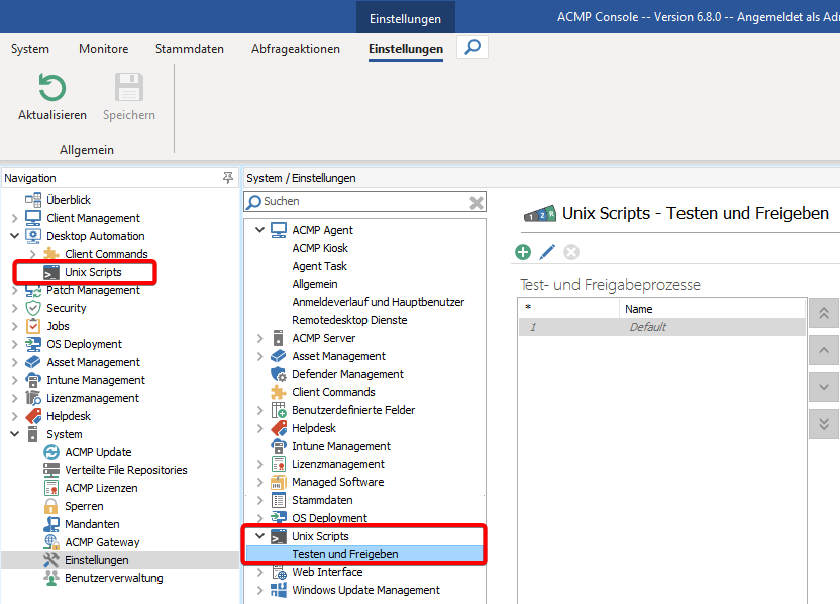Switch to the Monitore menu tab
The image size is (840, 604).
point(103,48)
